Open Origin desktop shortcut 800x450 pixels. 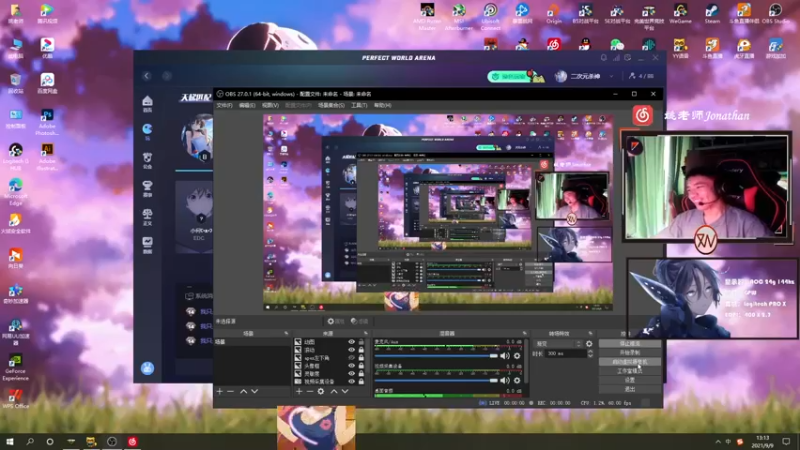pos(554,14)
